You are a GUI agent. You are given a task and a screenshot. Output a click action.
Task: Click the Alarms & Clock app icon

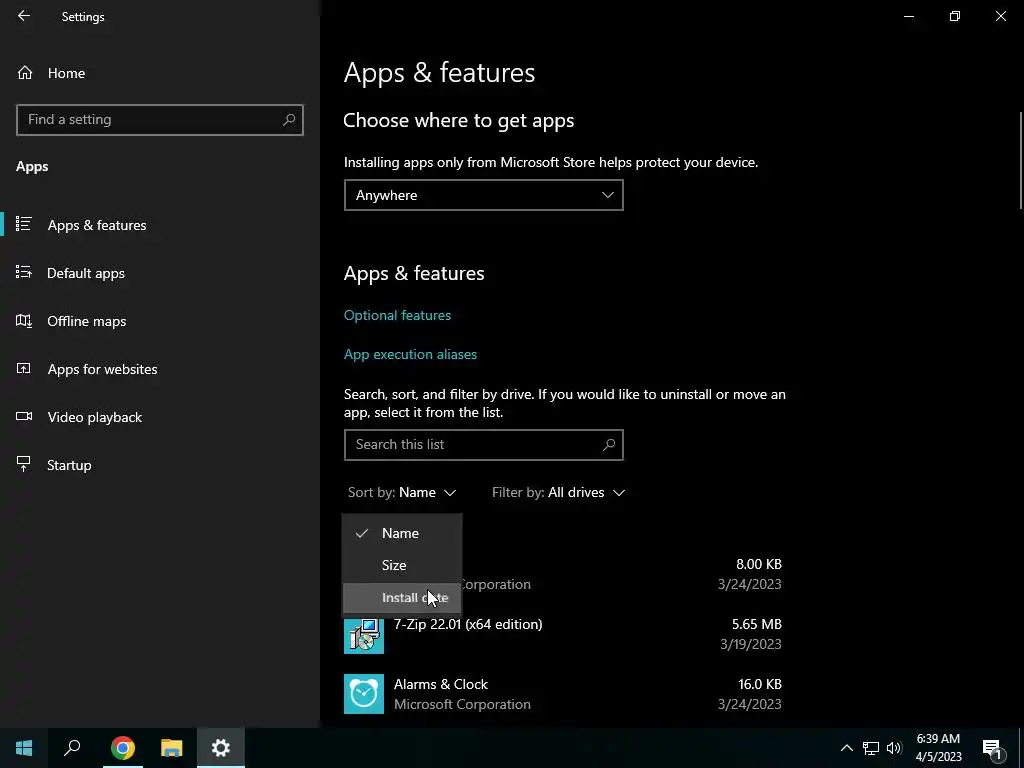coord(364,694)
